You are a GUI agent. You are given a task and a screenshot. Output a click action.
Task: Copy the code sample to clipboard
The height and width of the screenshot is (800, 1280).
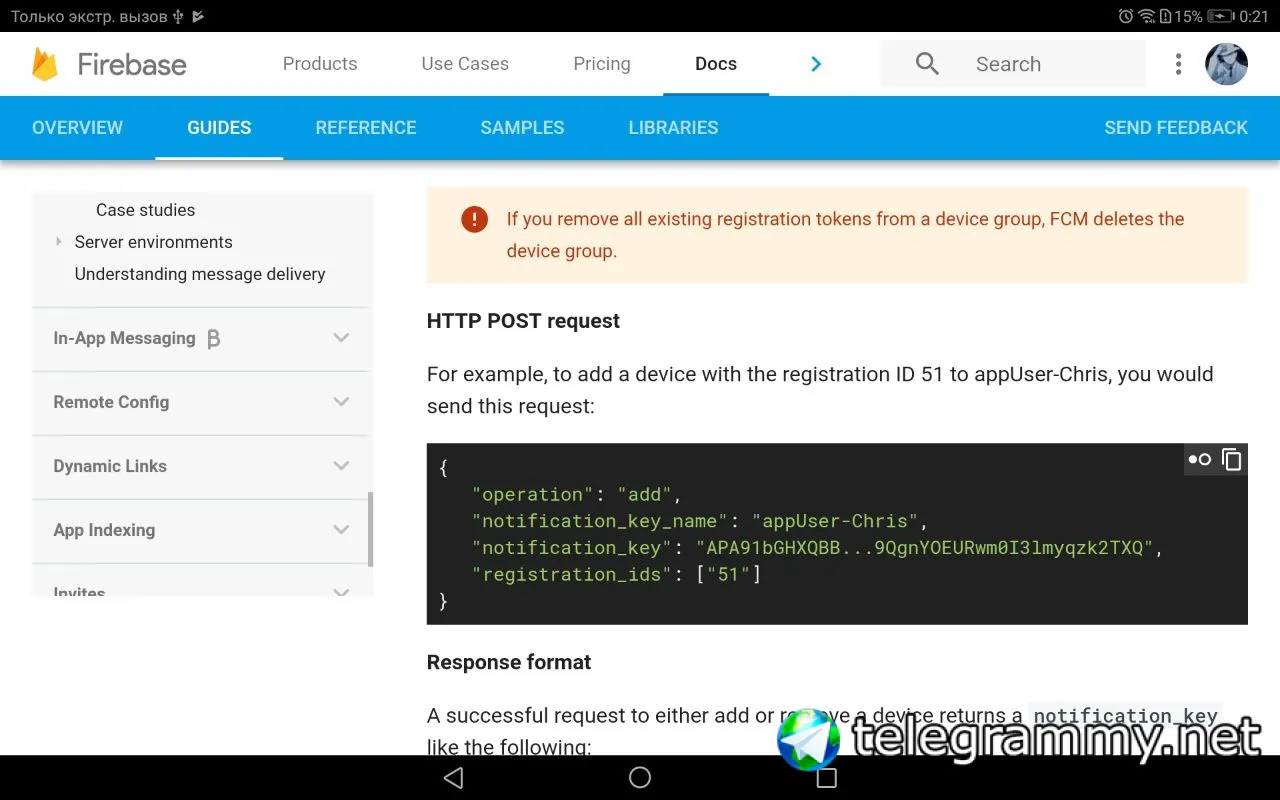point(1232,459)
